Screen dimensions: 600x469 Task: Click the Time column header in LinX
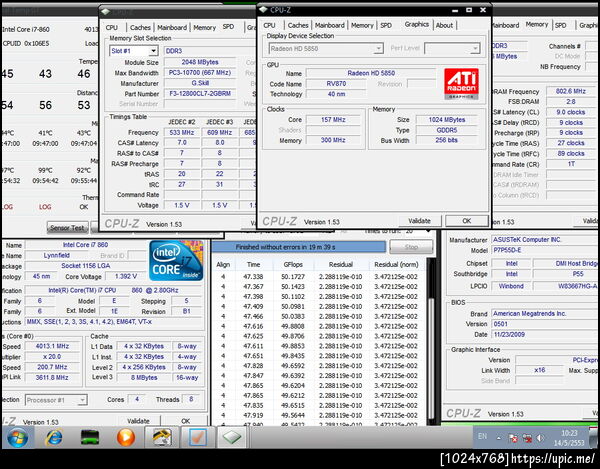coord(253,264)
